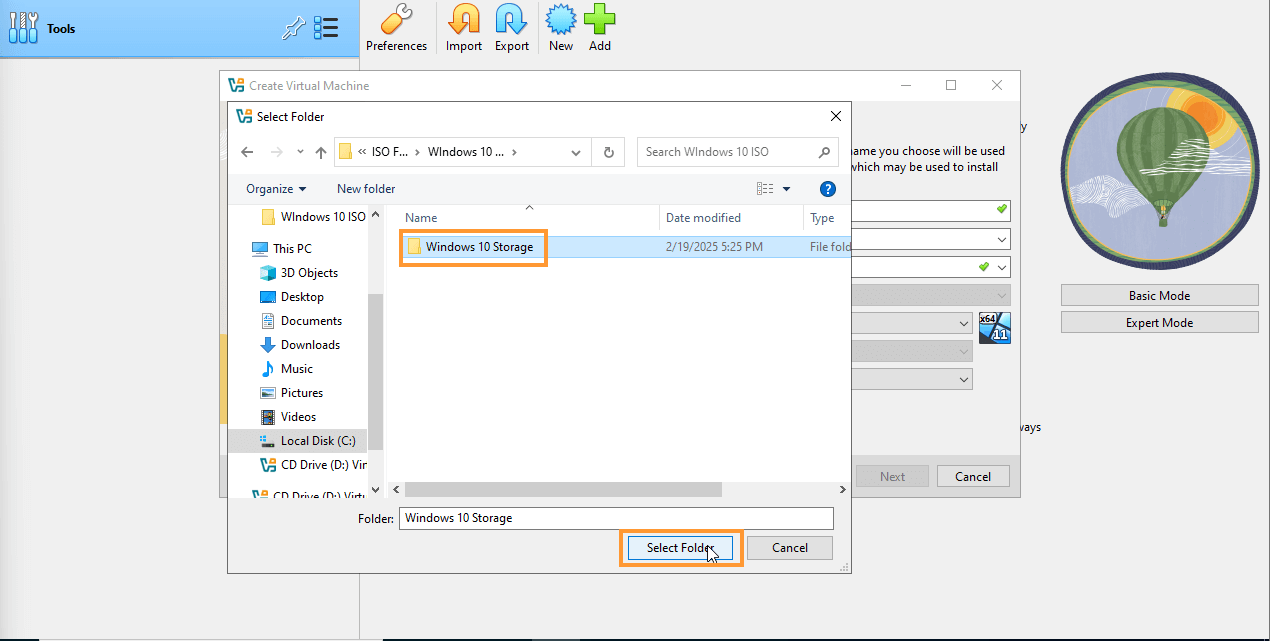Open the view options dropdown arrow
Viewport: 1270px width, 641px height.
click(x=786, y=189)
